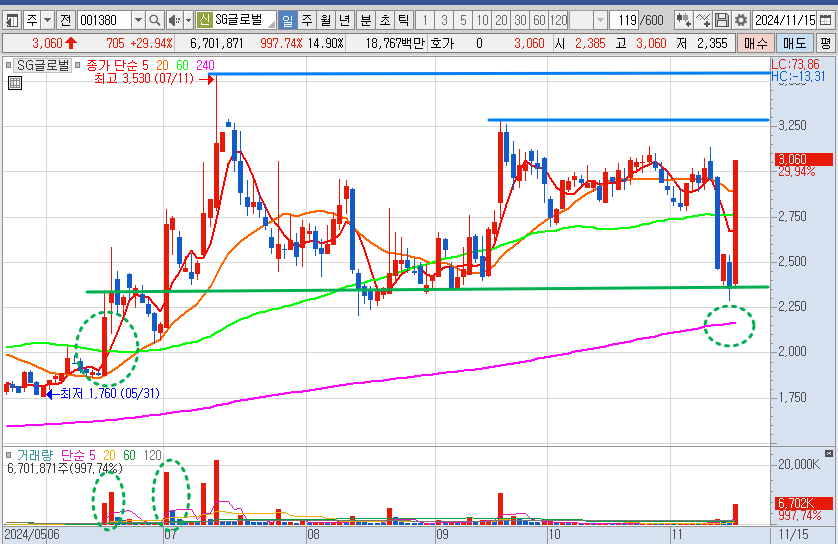Open chart settings gear icon

(x=741, y=21)
